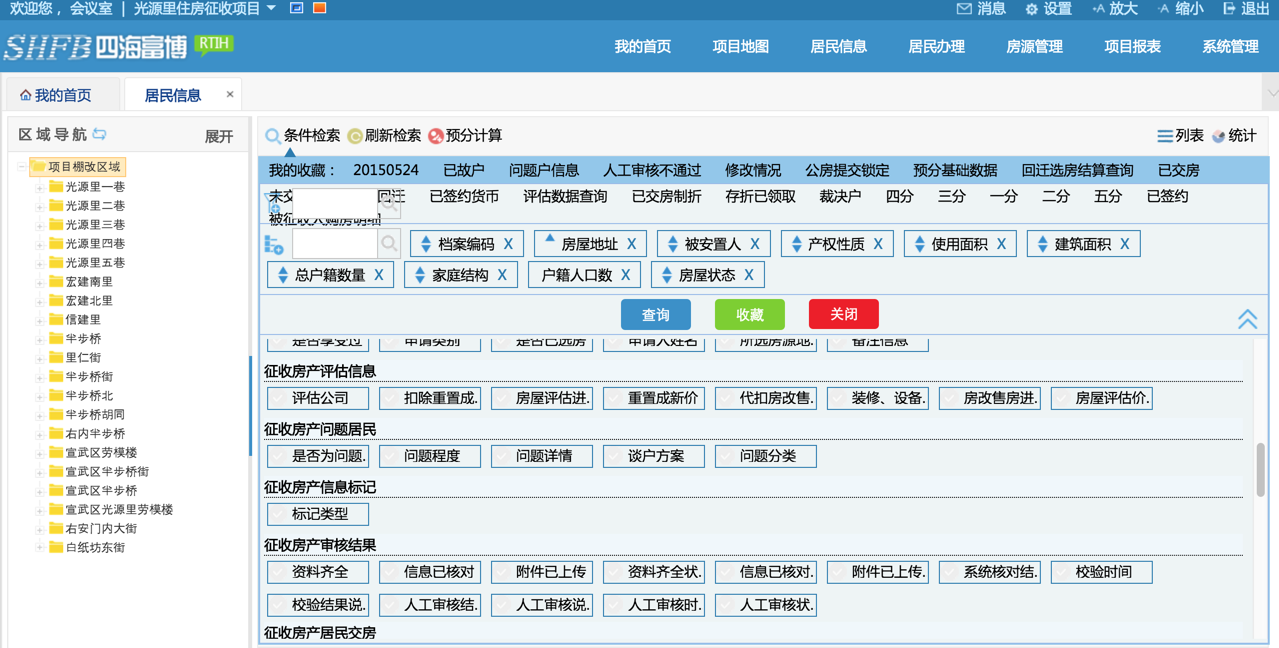
Task: Remove the 档案编码 filter tag
Action: pyautogui.click(x=508, y=244)
